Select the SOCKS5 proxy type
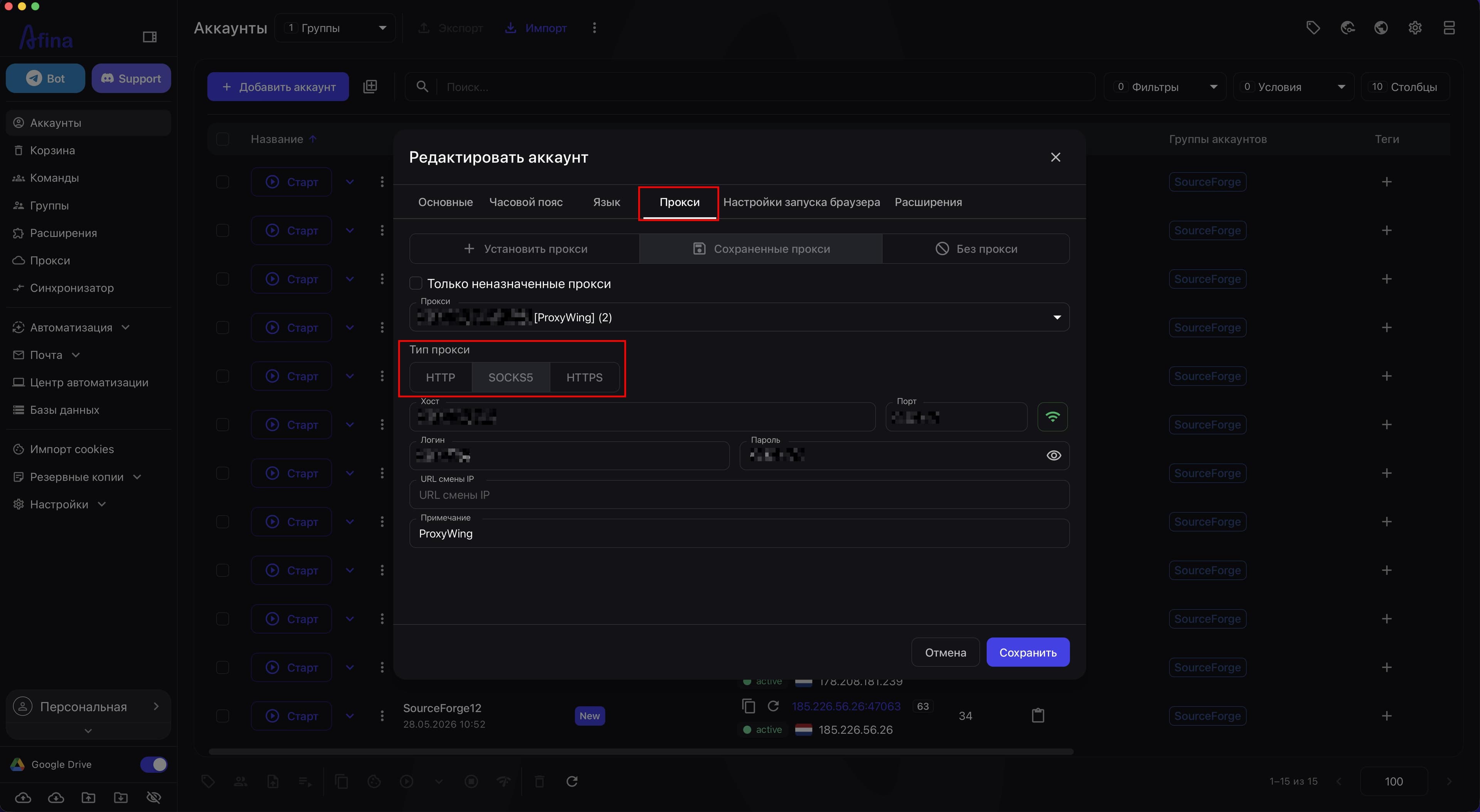 point(510,377)
